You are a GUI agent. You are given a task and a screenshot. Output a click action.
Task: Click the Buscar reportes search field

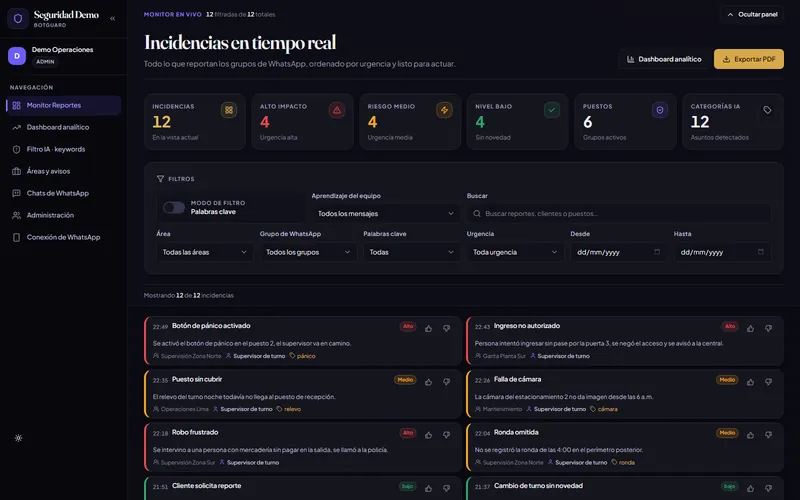619,213
